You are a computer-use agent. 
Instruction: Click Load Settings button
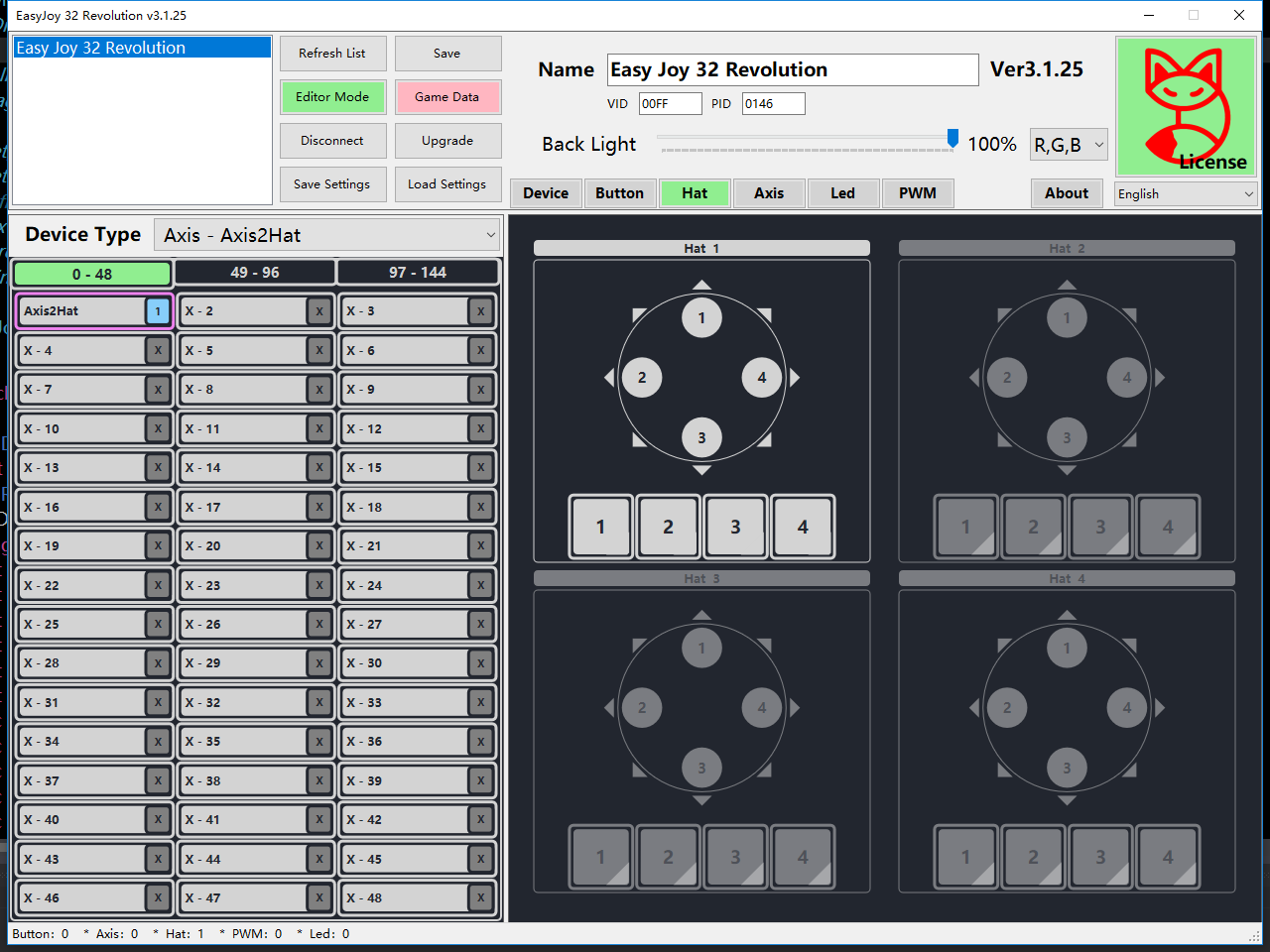point(447,184)
